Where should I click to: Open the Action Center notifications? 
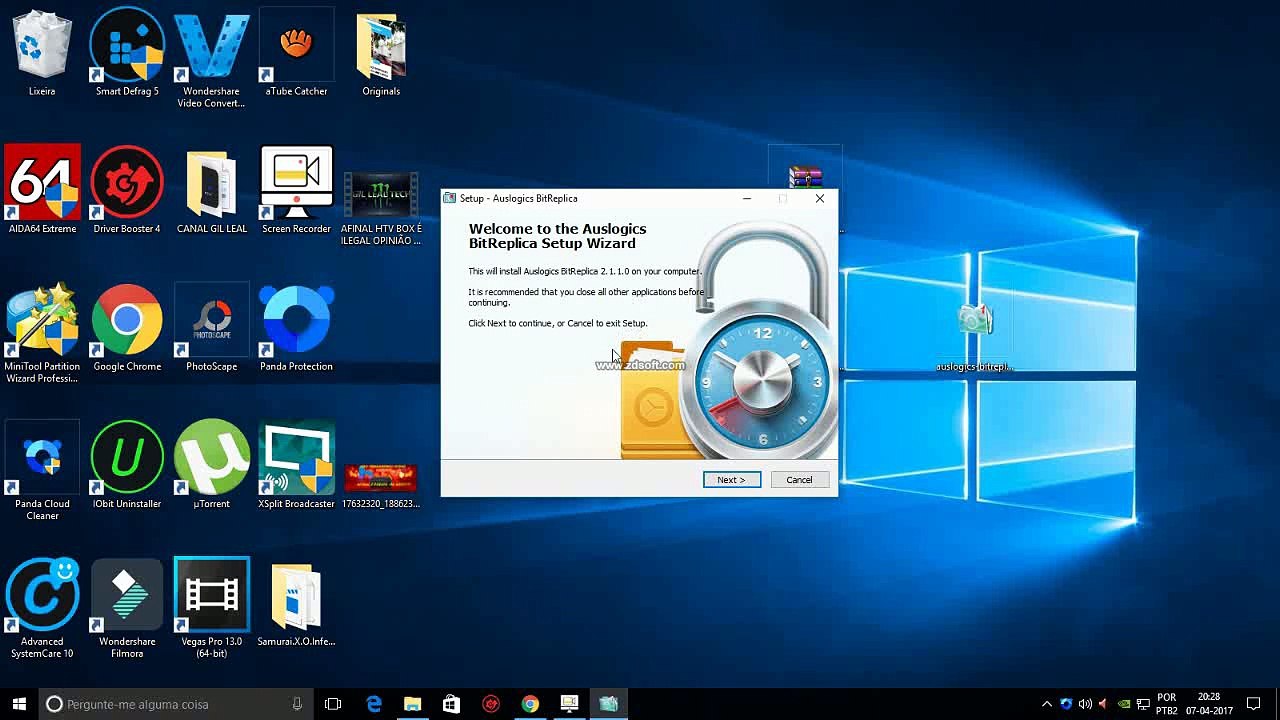1254,704
